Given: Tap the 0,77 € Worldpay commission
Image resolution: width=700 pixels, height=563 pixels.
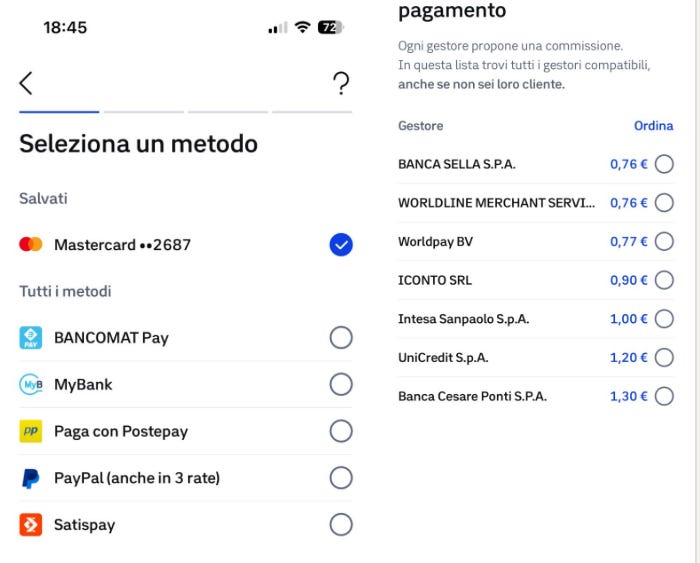Looking at the screenshot, I should tap(629, 242).
